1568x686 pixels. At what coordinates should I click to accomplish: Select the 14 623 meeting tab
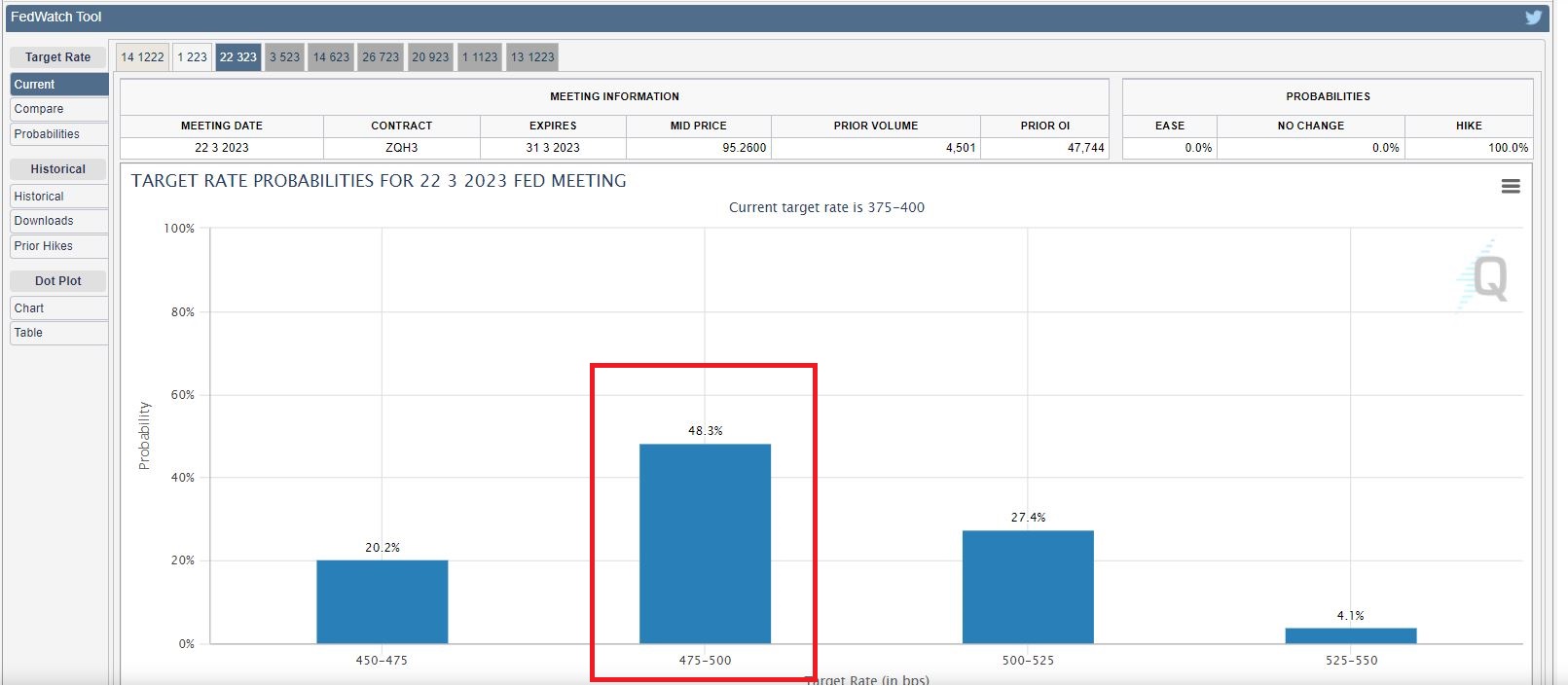tap(331, 56)
